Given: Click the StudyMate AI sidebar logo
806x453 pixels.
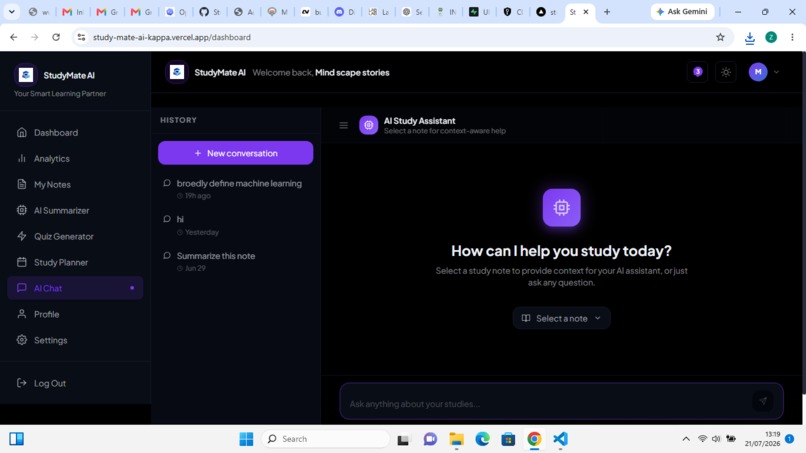Looking at the screenshot, I should 26,75.
